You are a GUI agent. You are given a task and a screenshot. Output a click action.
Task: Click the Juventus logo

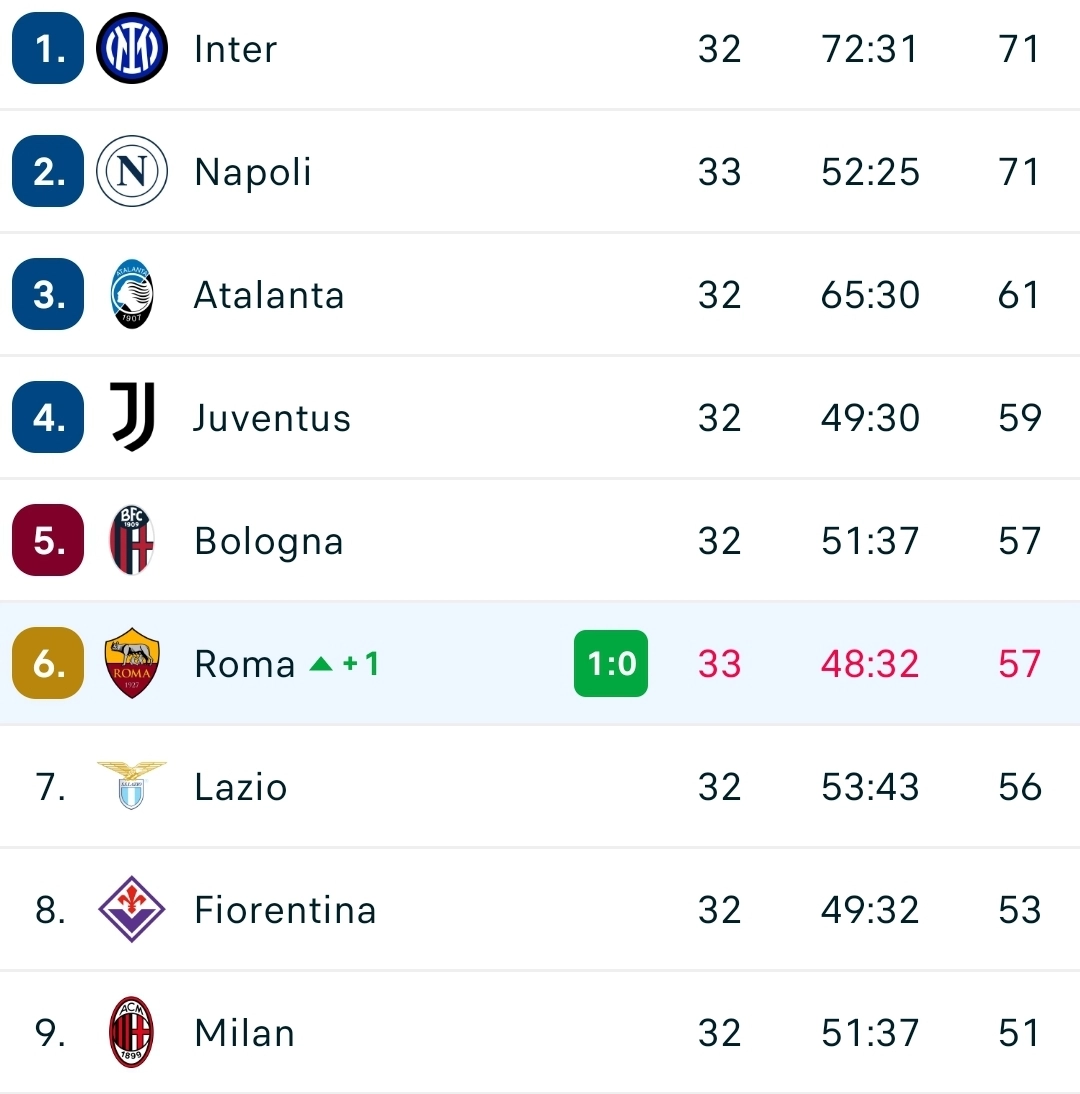pyautogui.click(x=133, y=417)
